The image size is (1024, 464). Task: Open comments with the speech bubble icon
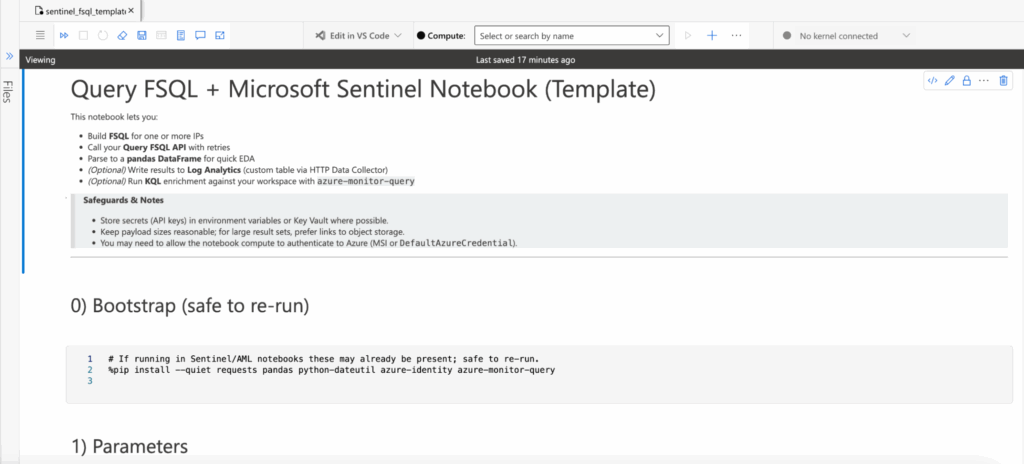click(200, 35)
